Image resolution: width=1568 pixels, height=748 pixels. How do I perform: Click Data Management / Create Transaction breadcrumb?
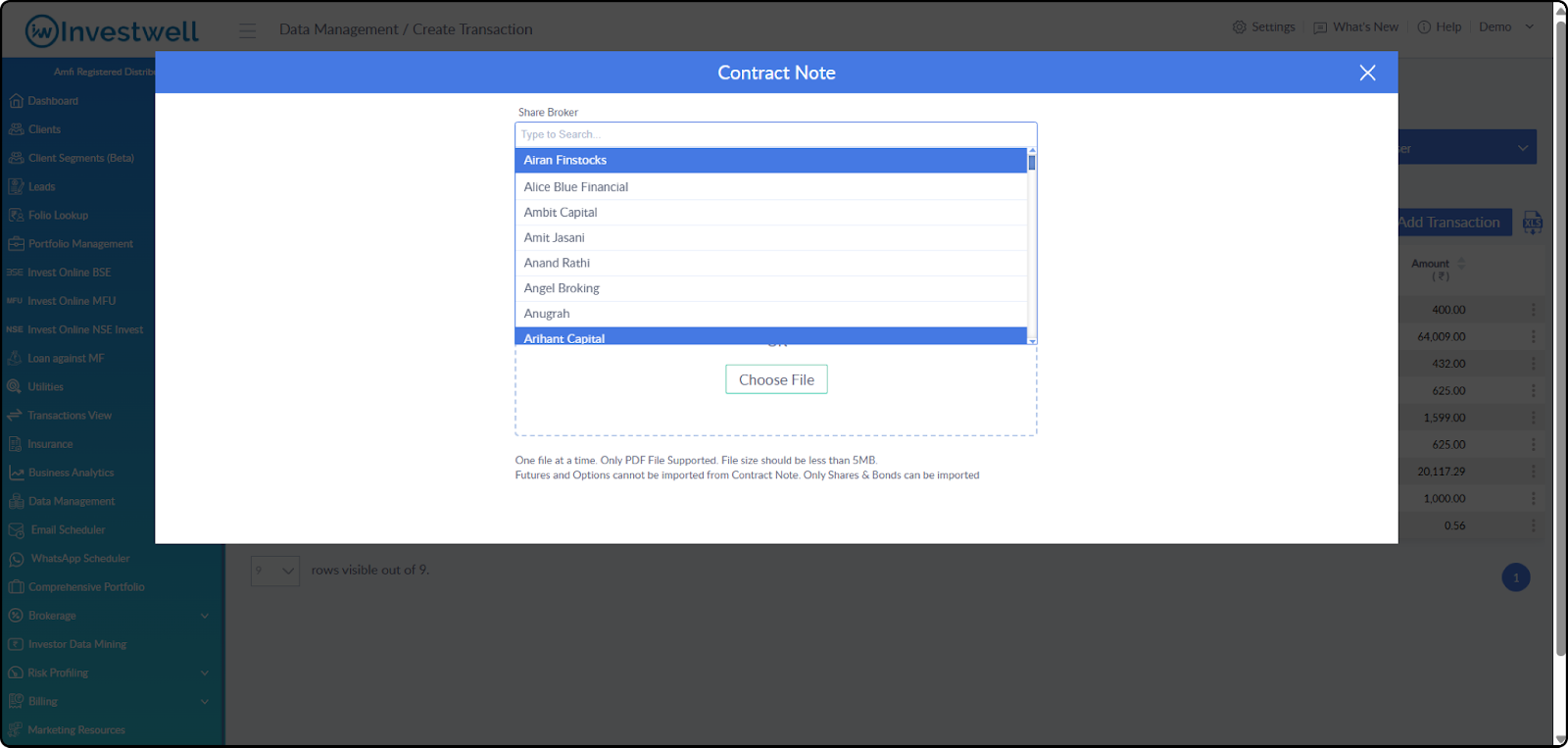click(406, 29)
